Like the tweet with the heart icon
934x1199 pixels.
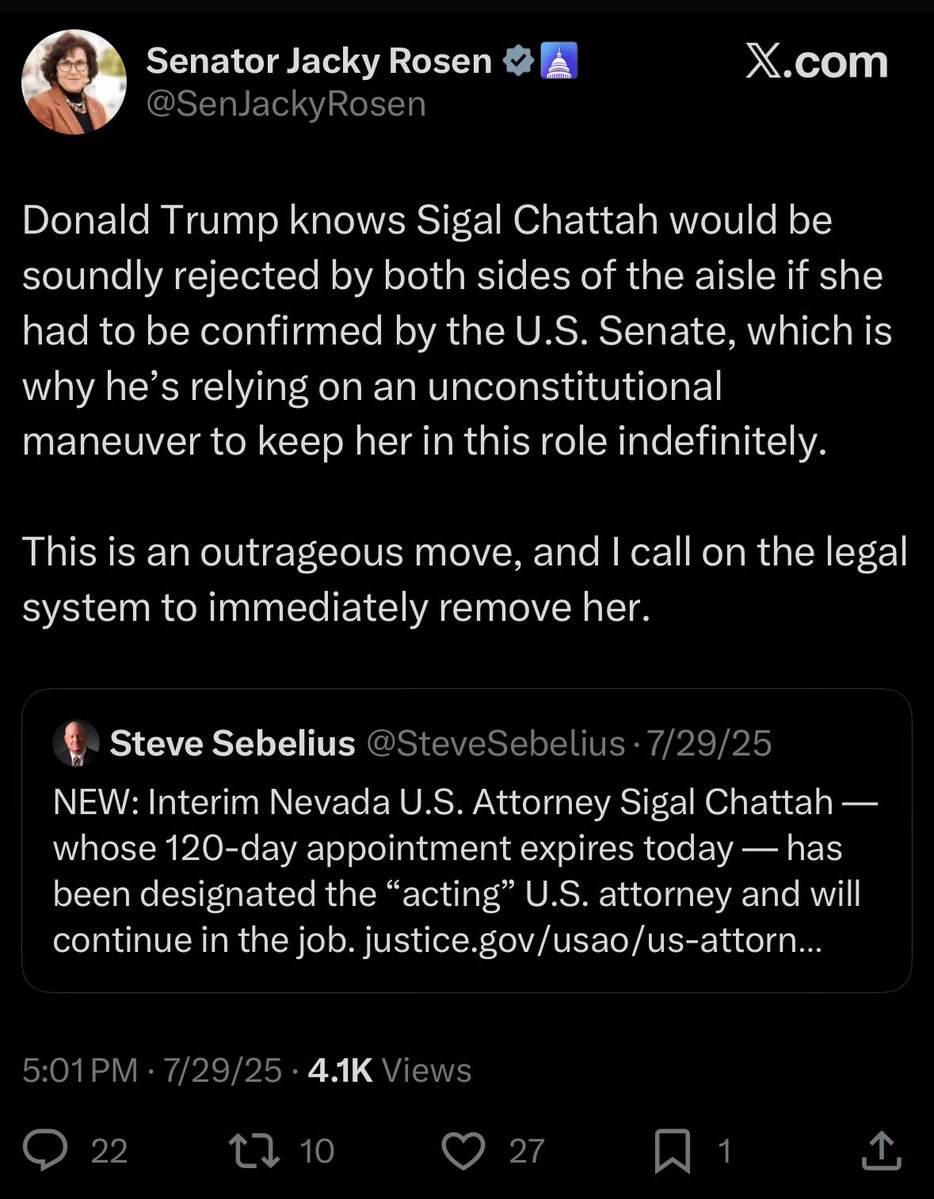[462, 1150]
